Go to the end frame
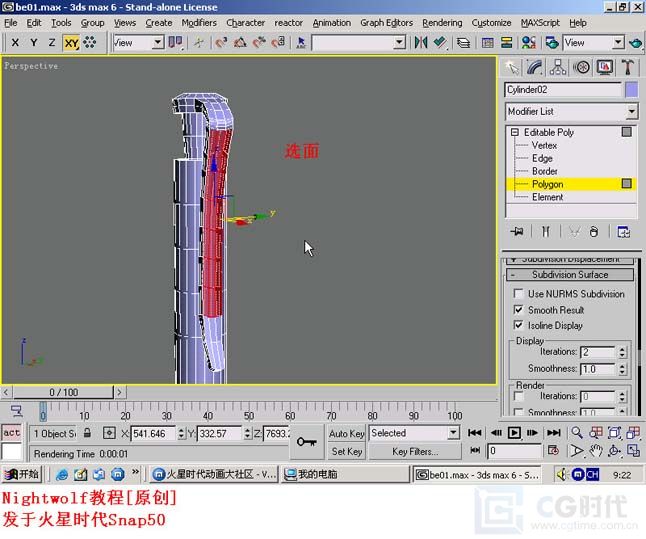Image resolution: width=646 pixels, height=539 pixels. (x=553, y=433)
